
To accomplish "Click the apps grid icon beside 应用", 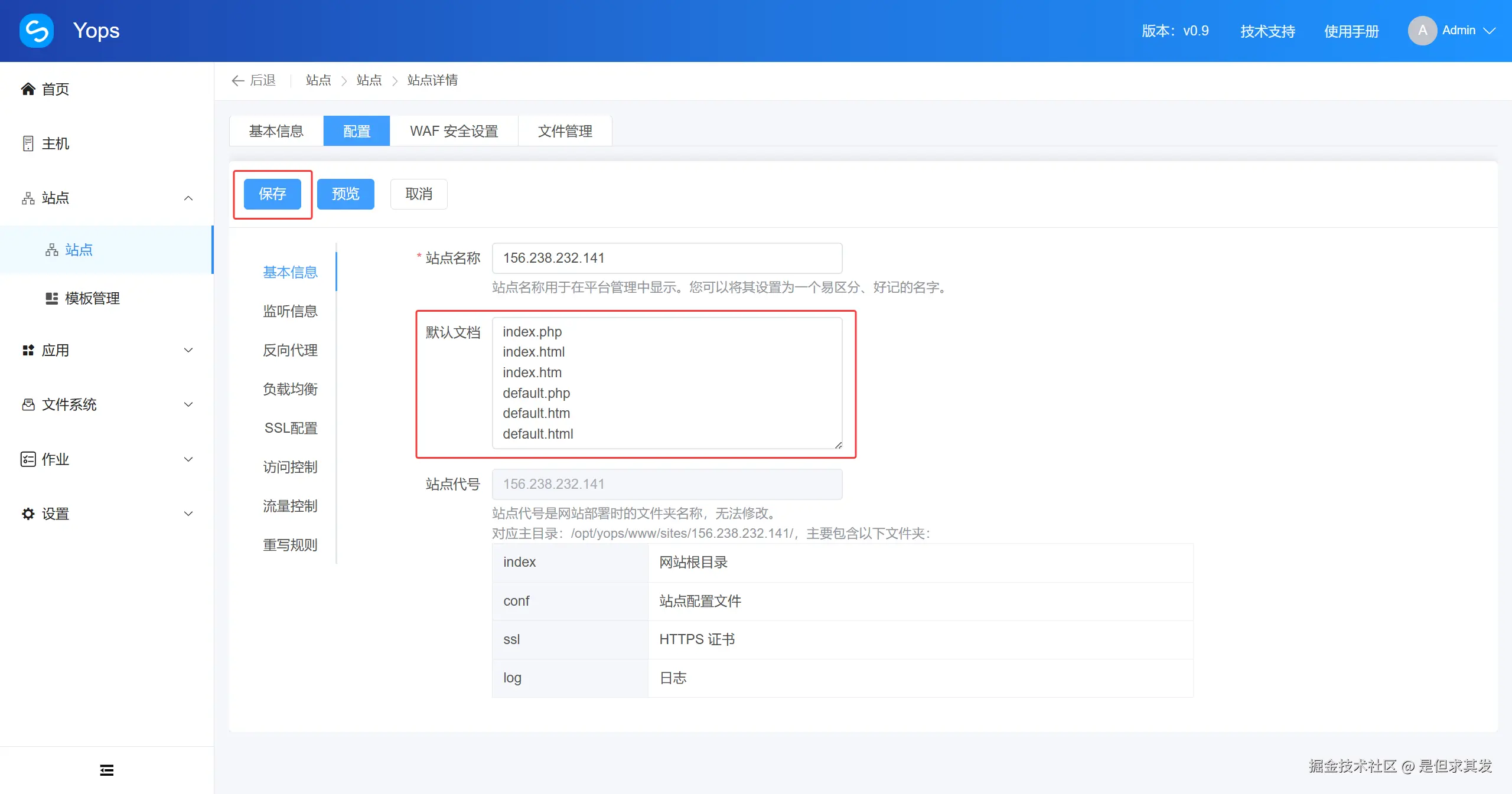I will tap(28, 350).
